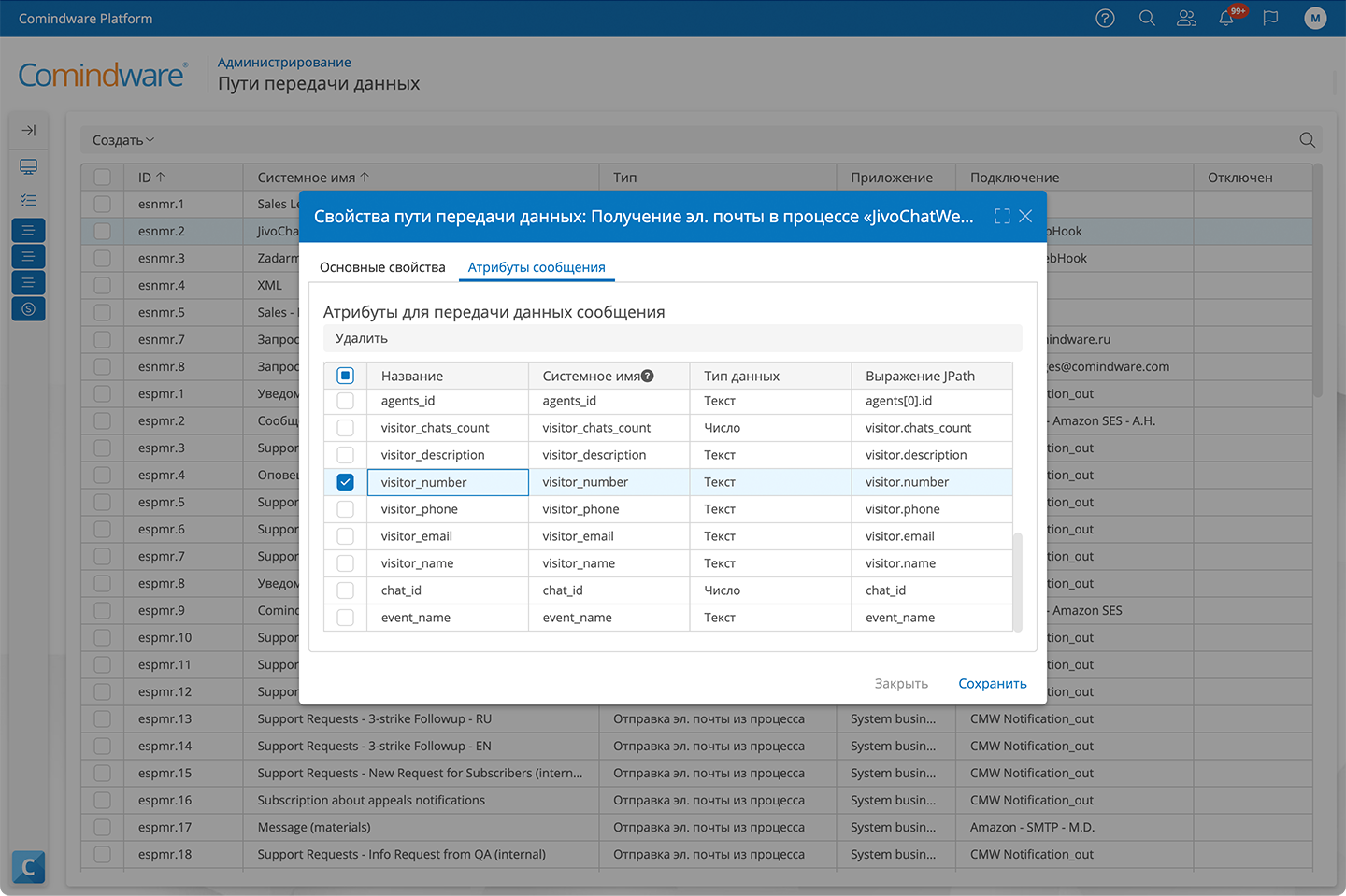Click the Закрыть button
This screenshot has height=896, width=1346.
tap(901, 684)
